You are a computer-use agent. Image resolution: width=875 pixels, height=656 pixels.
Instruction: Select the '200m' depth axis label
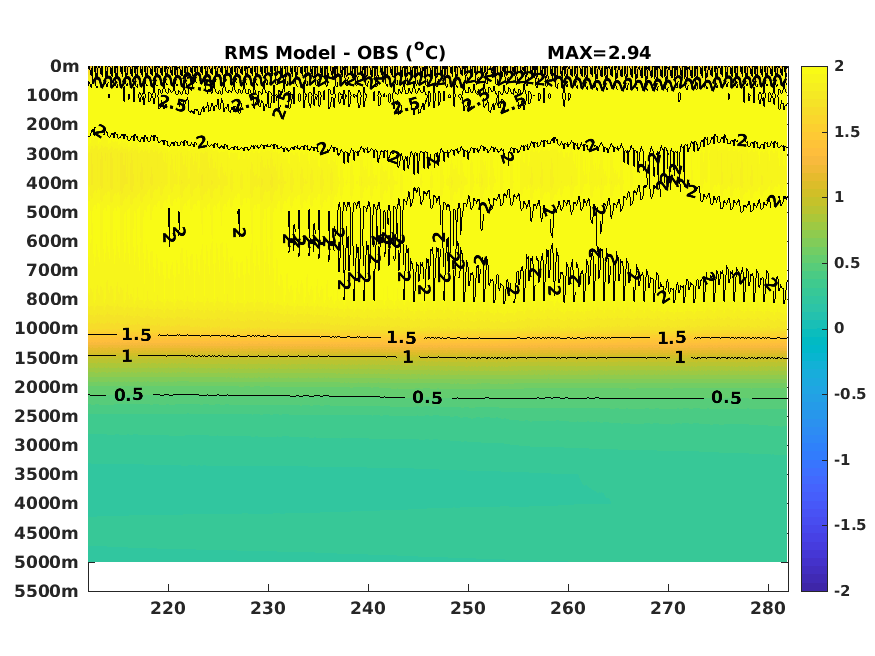pyautogui.click(x=52, y=124)
